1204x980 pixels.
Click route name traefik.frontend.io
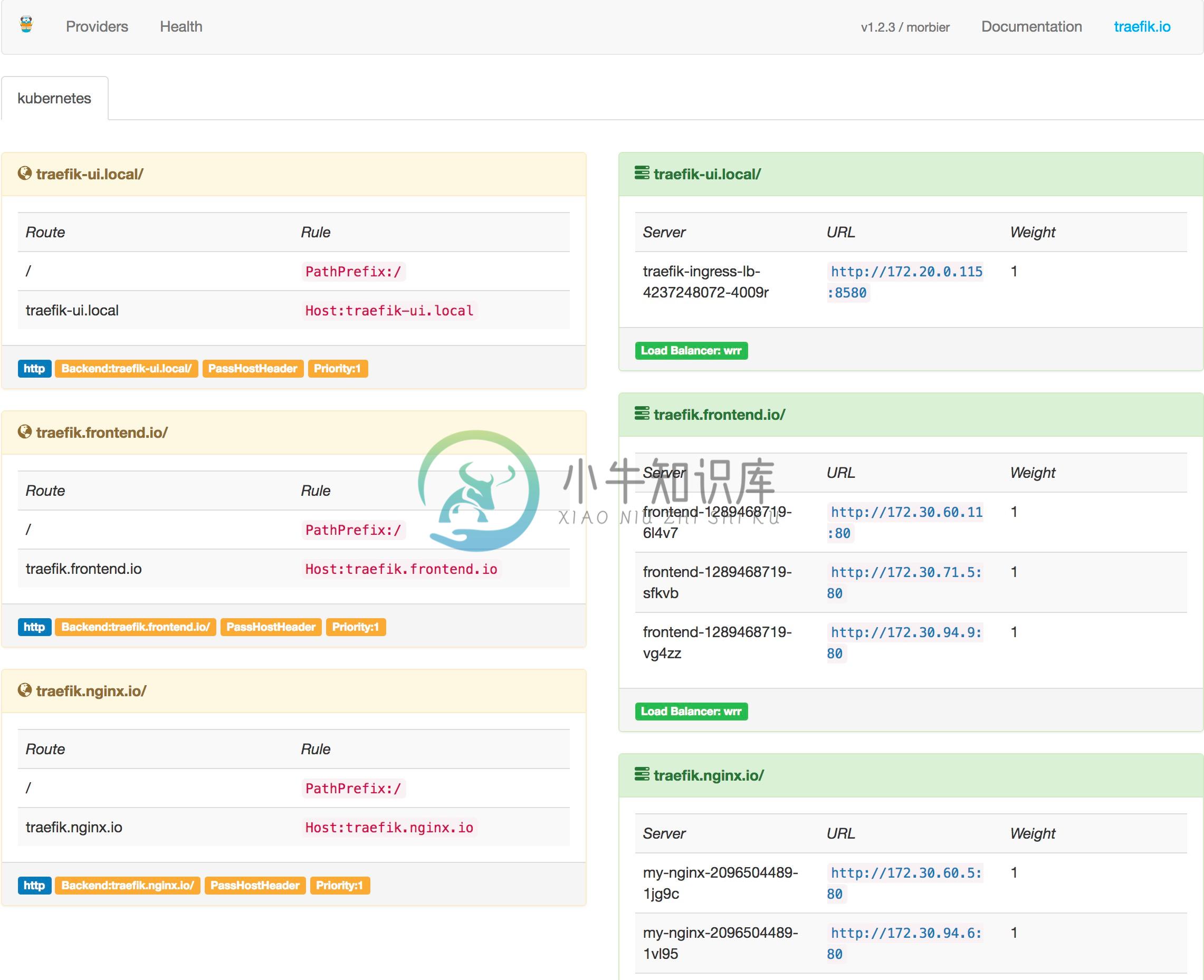coord(83,569)
